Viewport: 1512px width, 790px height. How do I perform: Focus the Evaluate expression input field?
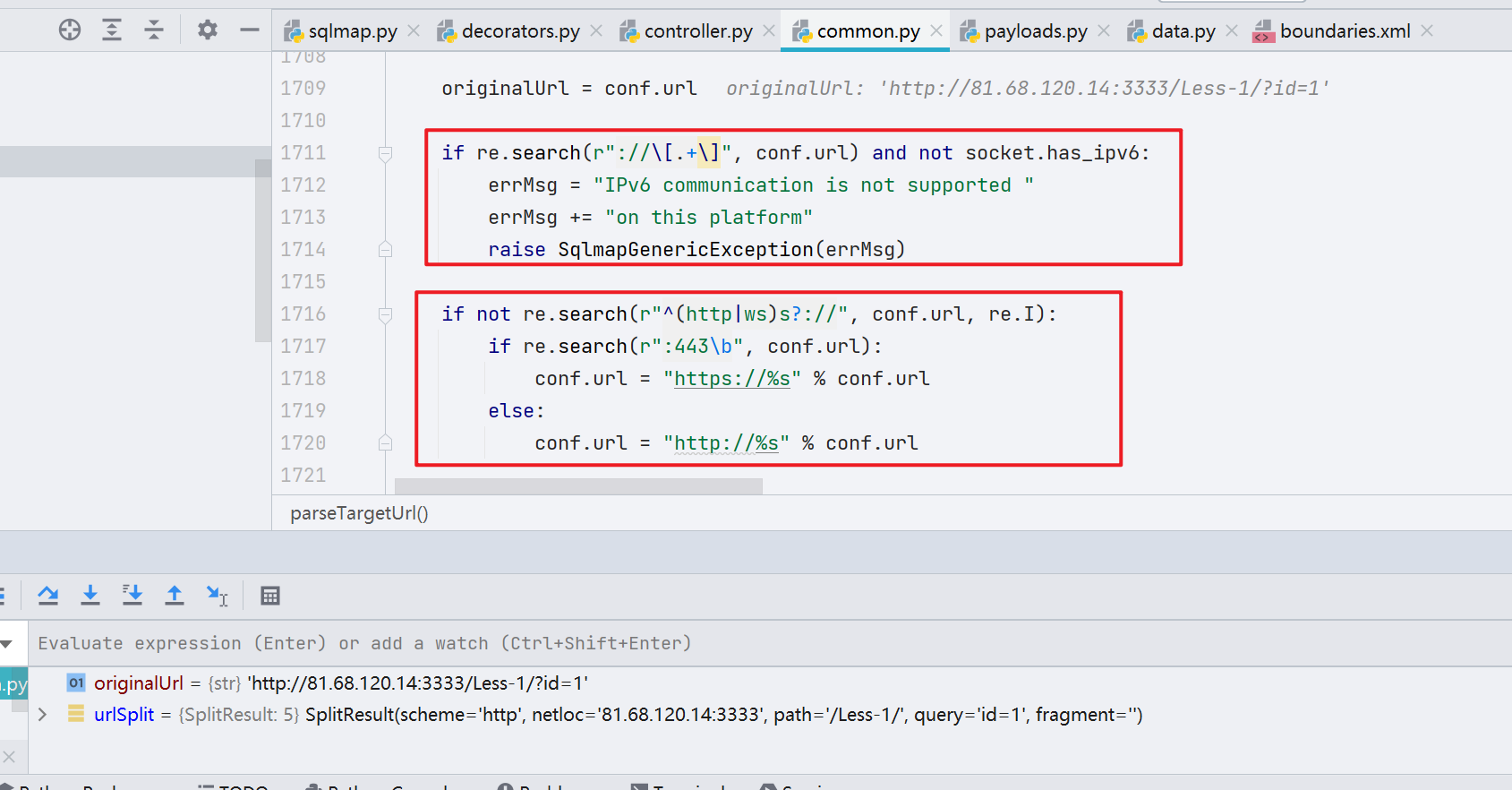coord(770,643)
